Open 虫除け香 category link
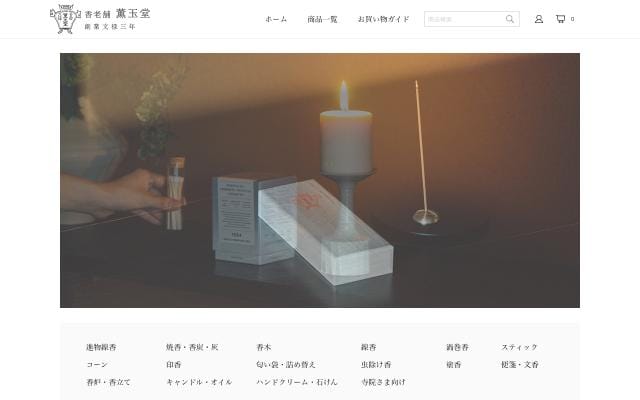 376,364
